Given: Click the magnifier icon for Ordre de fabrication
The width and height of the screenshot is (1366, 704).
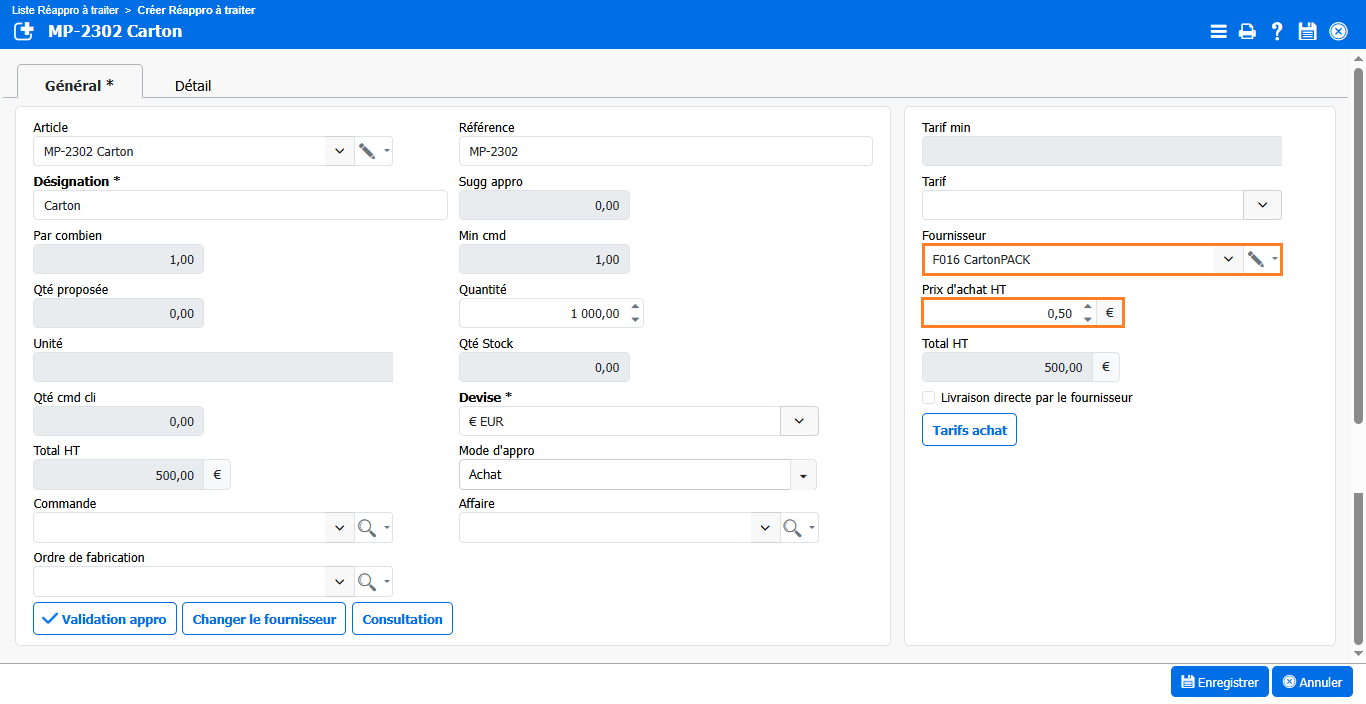Looking at the screenshot, I should [367, 582].
